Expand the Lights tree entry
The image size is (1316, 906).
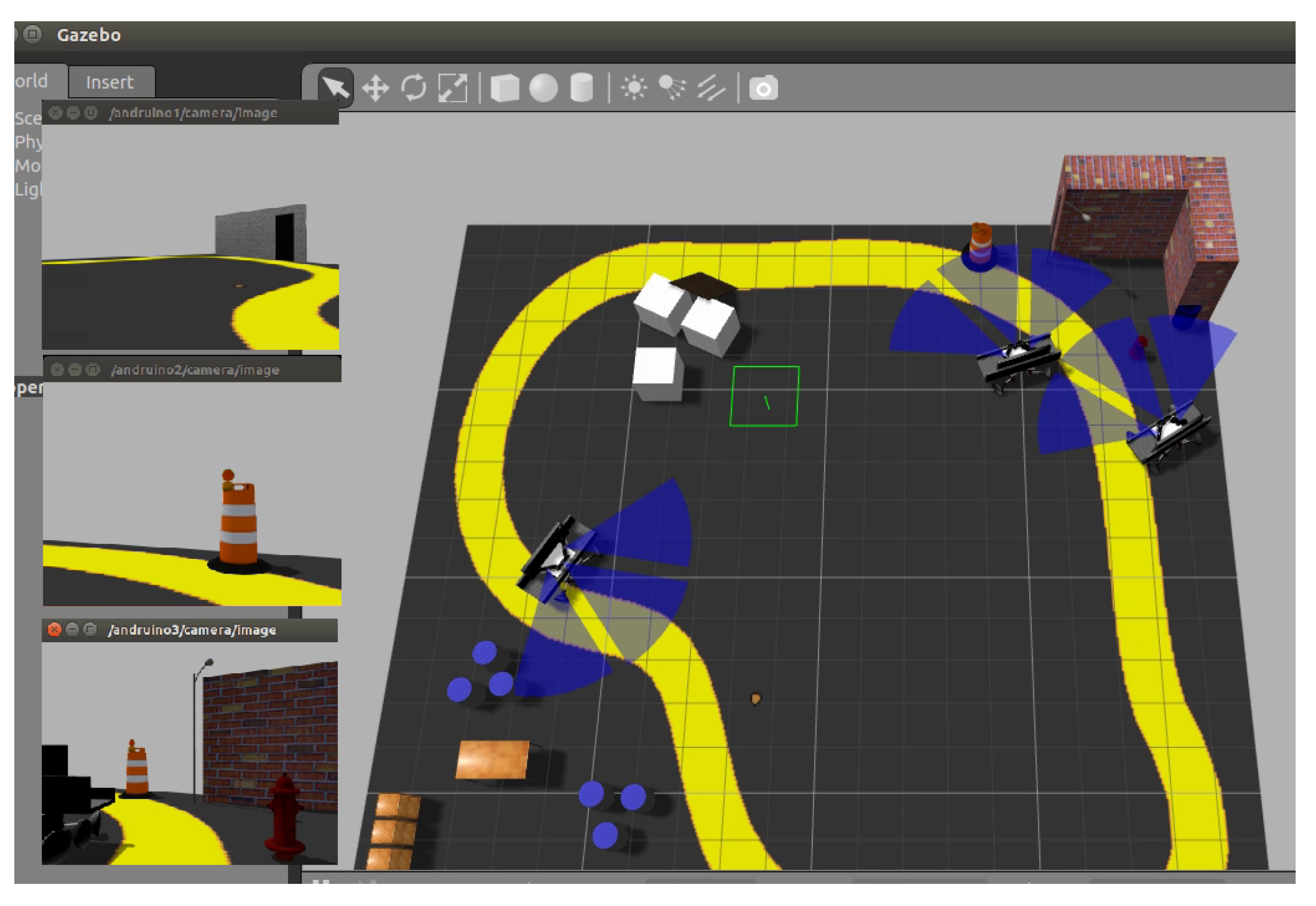tap(28, 190)
